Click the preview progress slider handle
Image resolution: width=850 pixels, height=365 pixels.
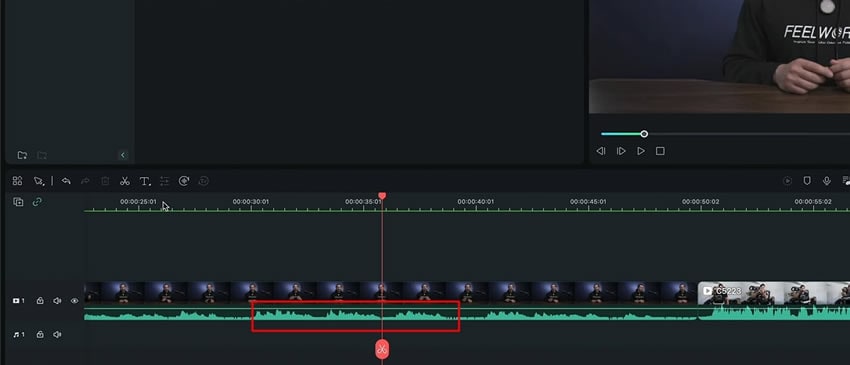[644, 133]
